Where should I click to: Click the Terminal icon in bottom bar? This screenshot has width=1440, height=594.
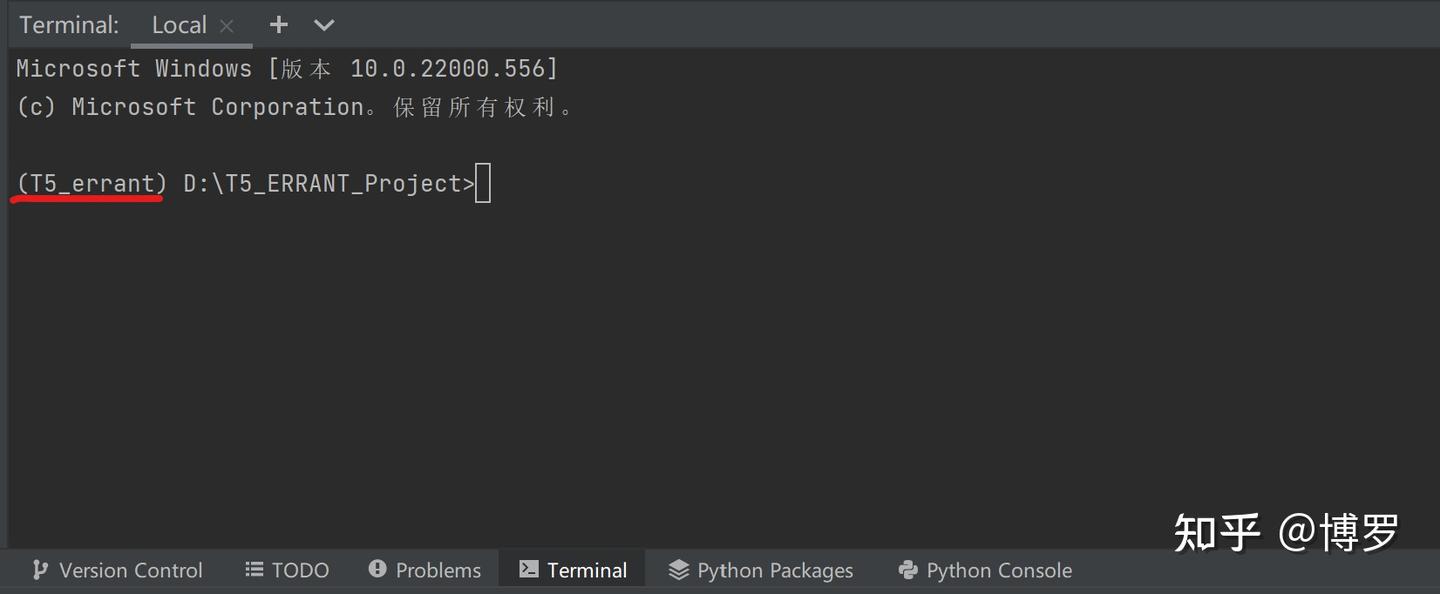528,570
